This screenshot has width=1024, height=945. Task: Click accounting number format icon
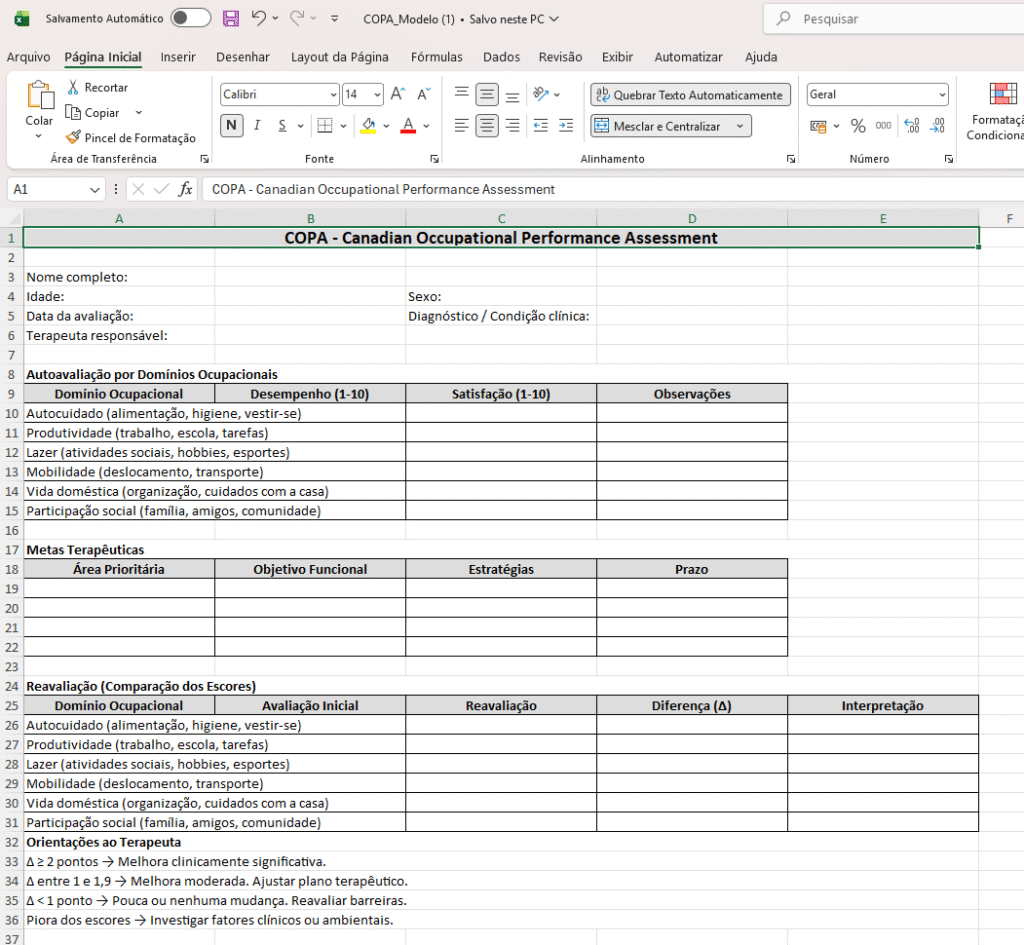[818, 126]
